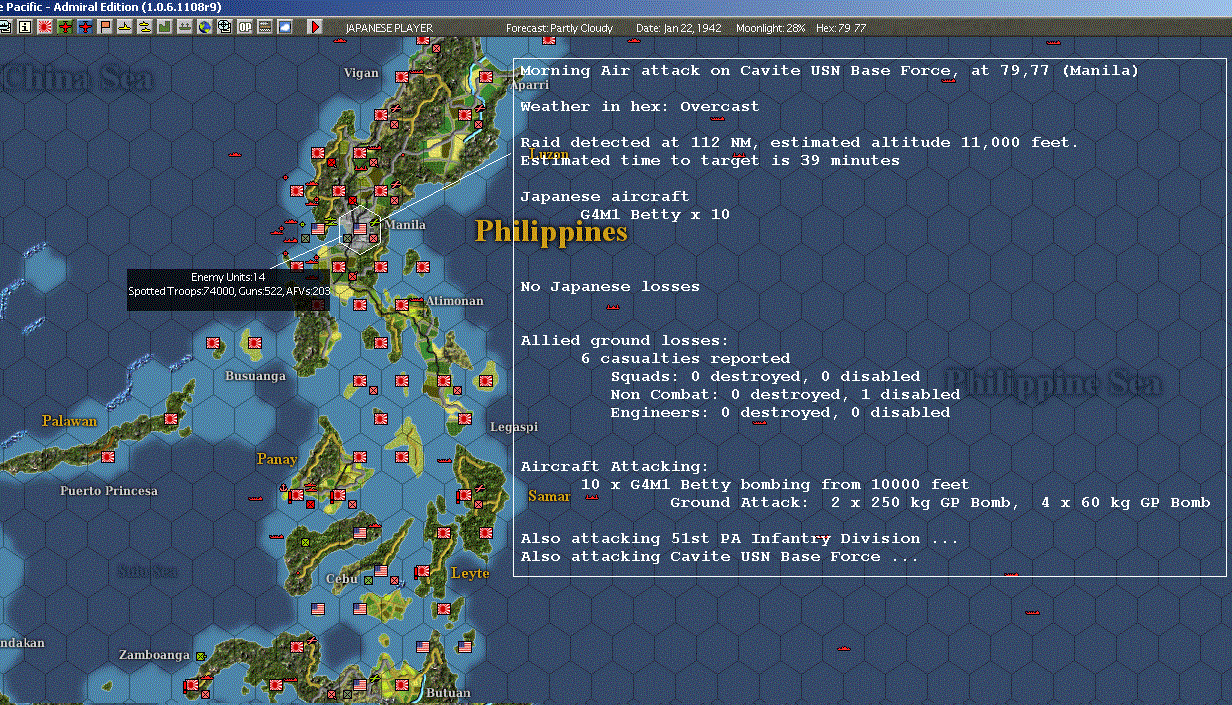Image resolution: width=1232 pixels, height=705 pixels.
Task: Open the bases list flag icon
Action: tap(105, 27)
